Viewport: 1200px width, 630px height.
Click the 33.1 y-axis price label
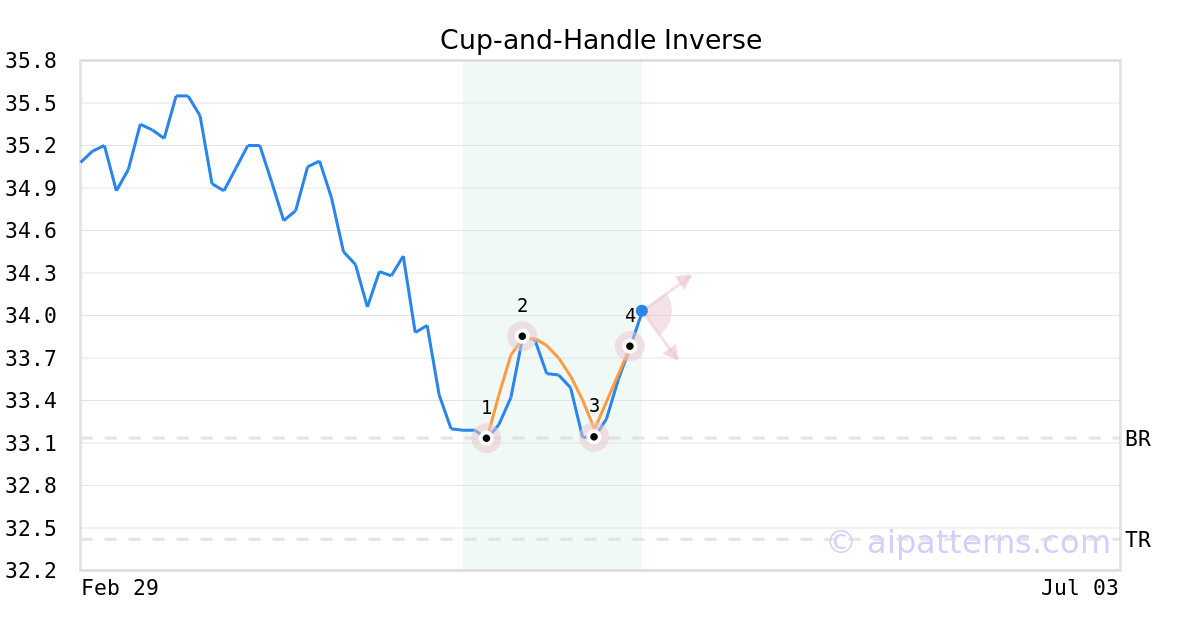coord(31,443)
